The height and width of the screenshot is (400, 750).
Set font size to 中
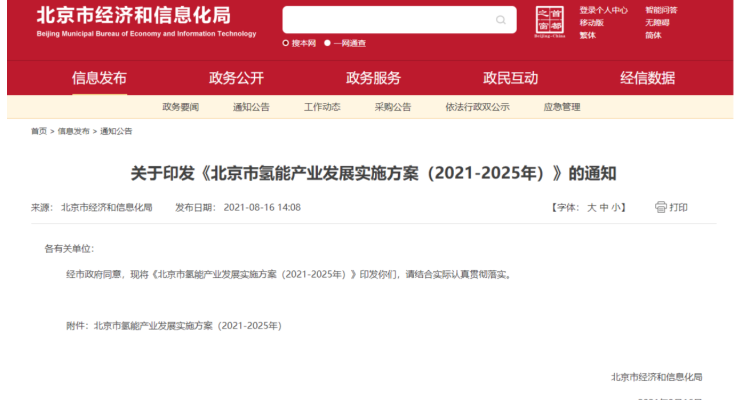click(x=604, y=207)
